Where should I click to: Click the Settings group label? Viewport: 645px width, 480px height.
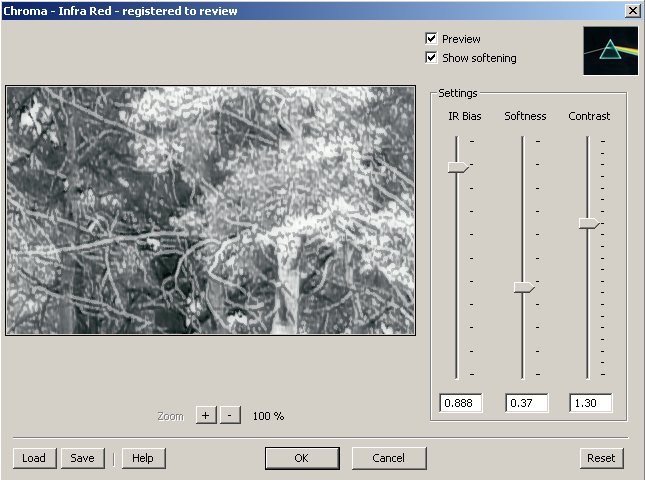(x=458, y=93)
